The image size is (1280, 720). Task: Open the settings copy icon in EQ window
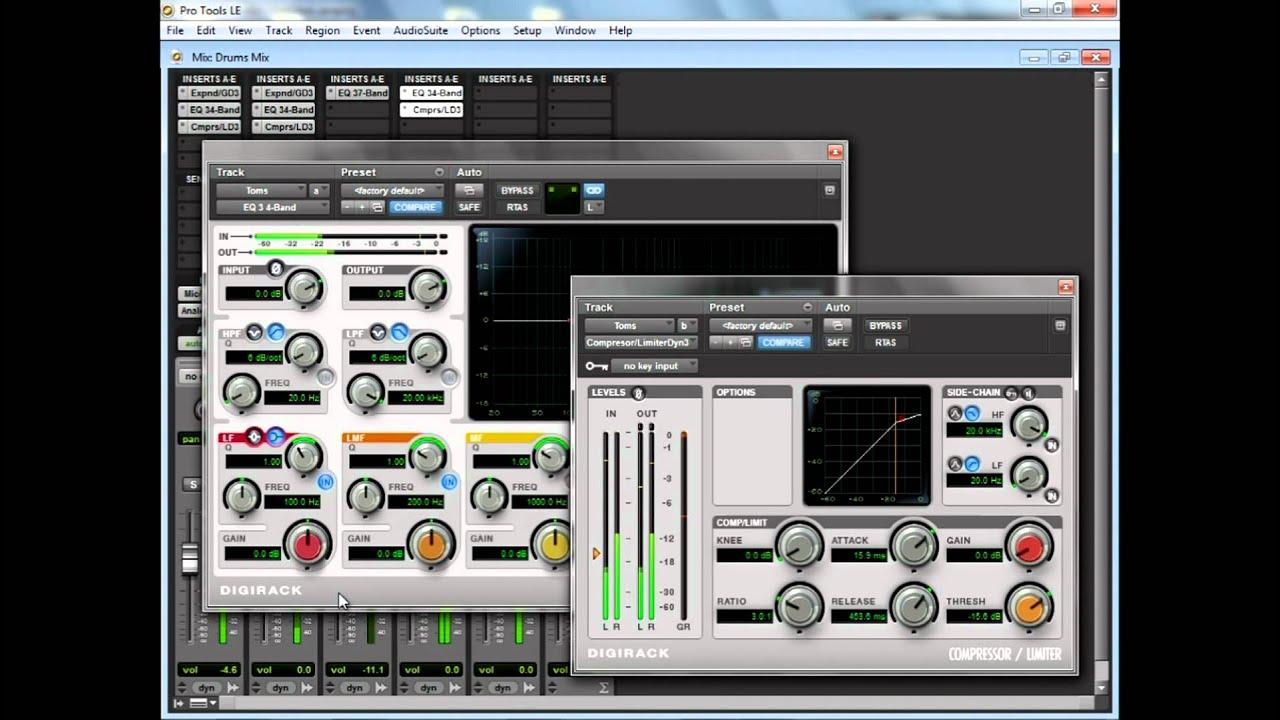[x=377, y=207]
